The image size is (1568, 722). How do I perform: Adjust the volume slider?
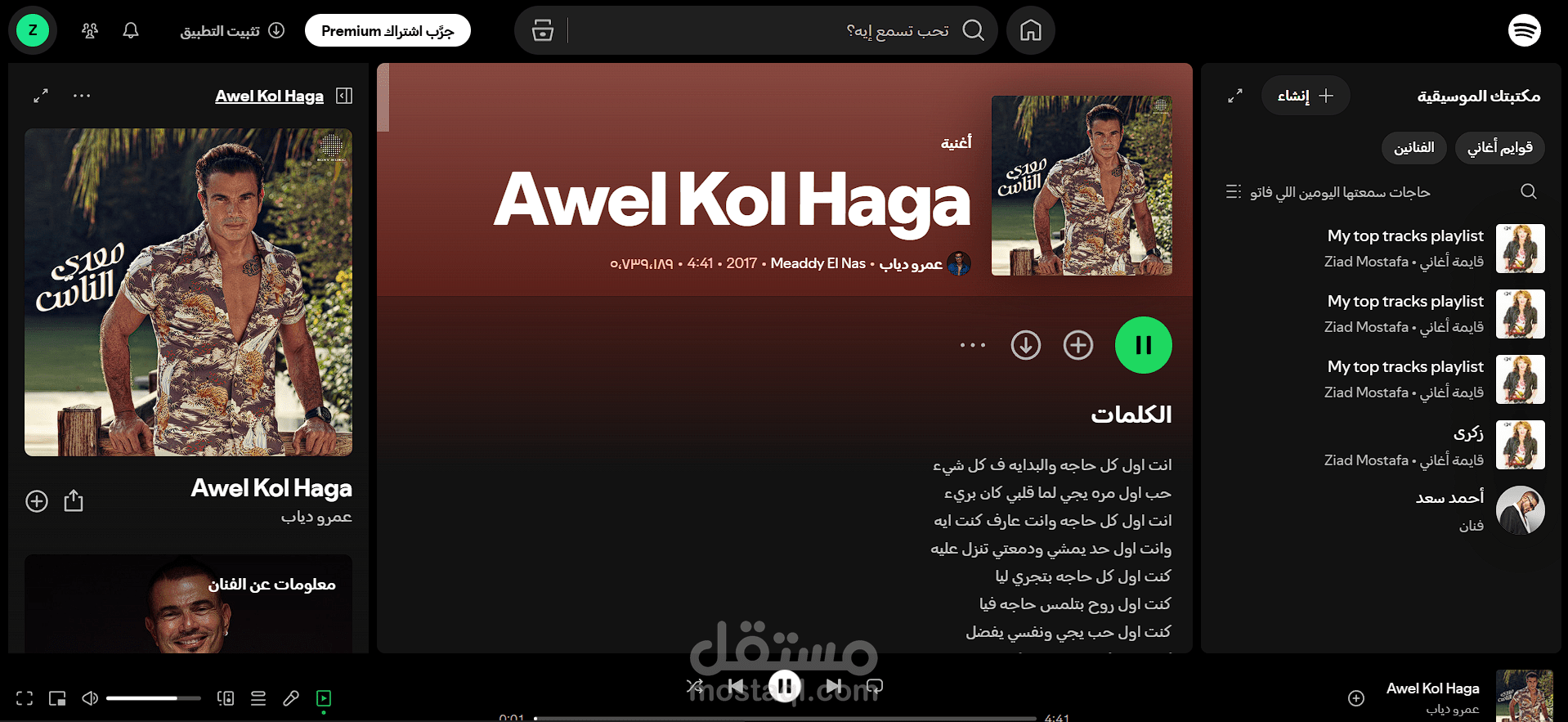click(153, 698)
